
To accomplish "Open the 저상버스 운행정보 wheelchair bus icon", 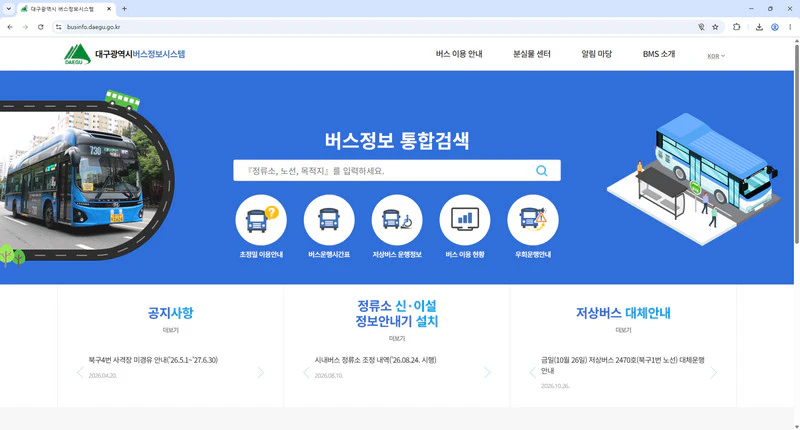I will (x=397, y=220).
